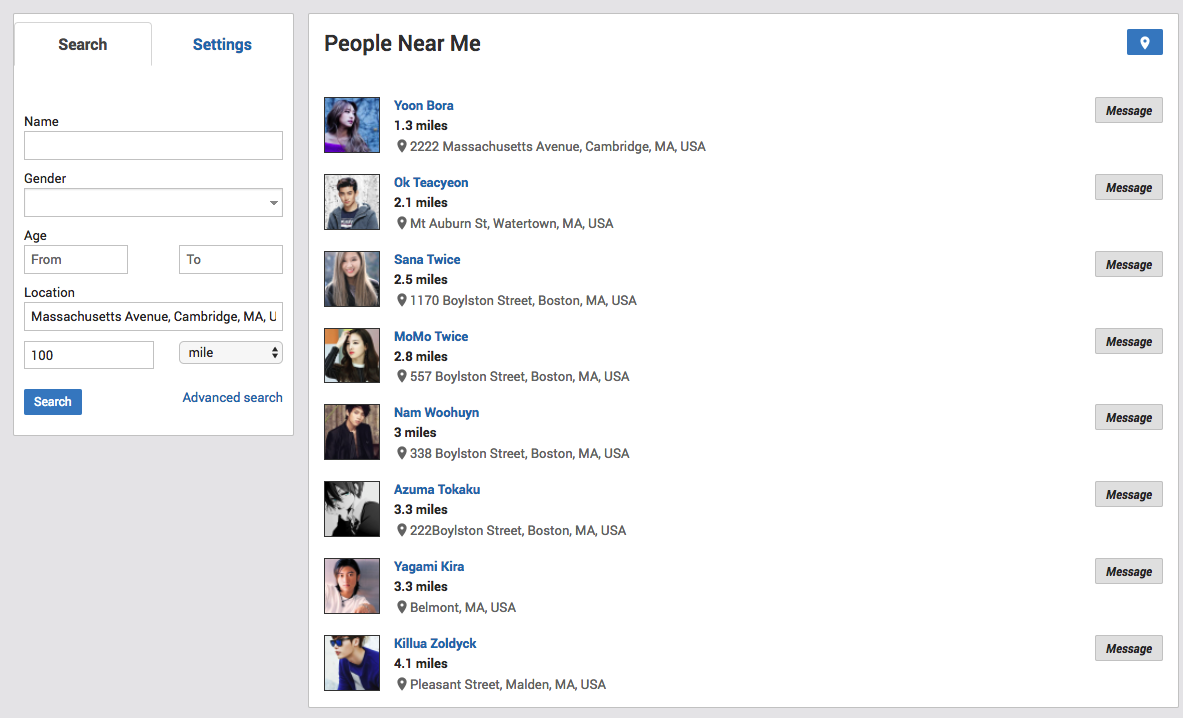Open Yoon Bora's profile photo
Screen dimensions: 1183x718
pos(352,125)
